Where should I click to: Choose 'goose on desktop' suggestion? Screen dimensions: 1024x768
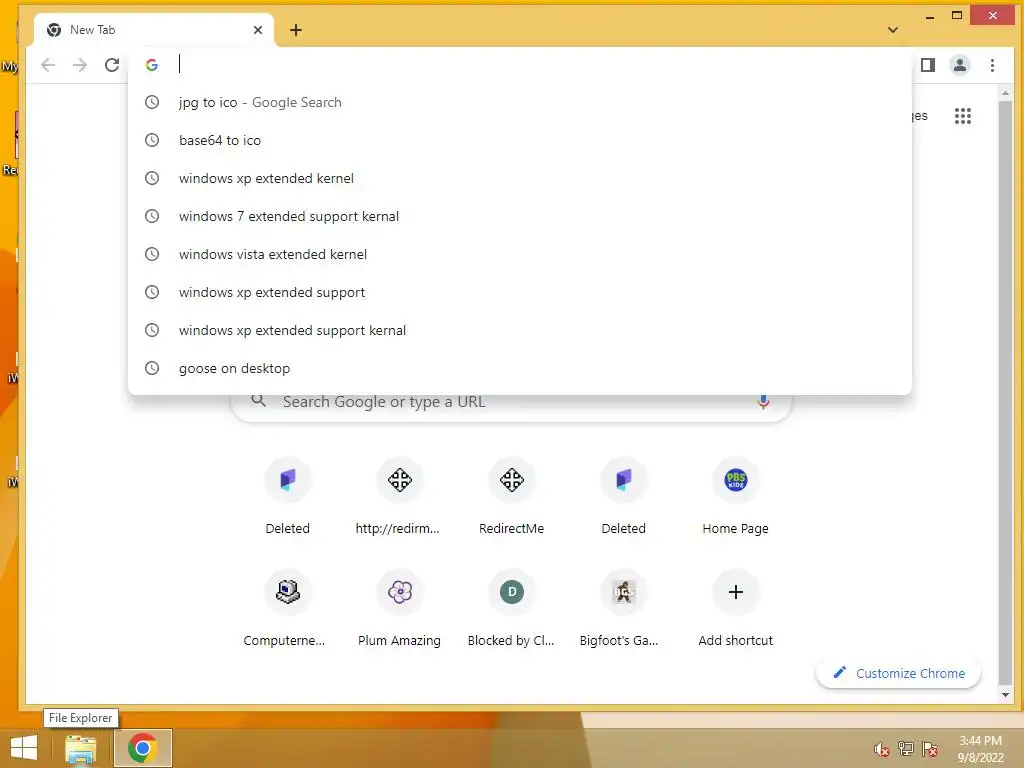(520, 368)
